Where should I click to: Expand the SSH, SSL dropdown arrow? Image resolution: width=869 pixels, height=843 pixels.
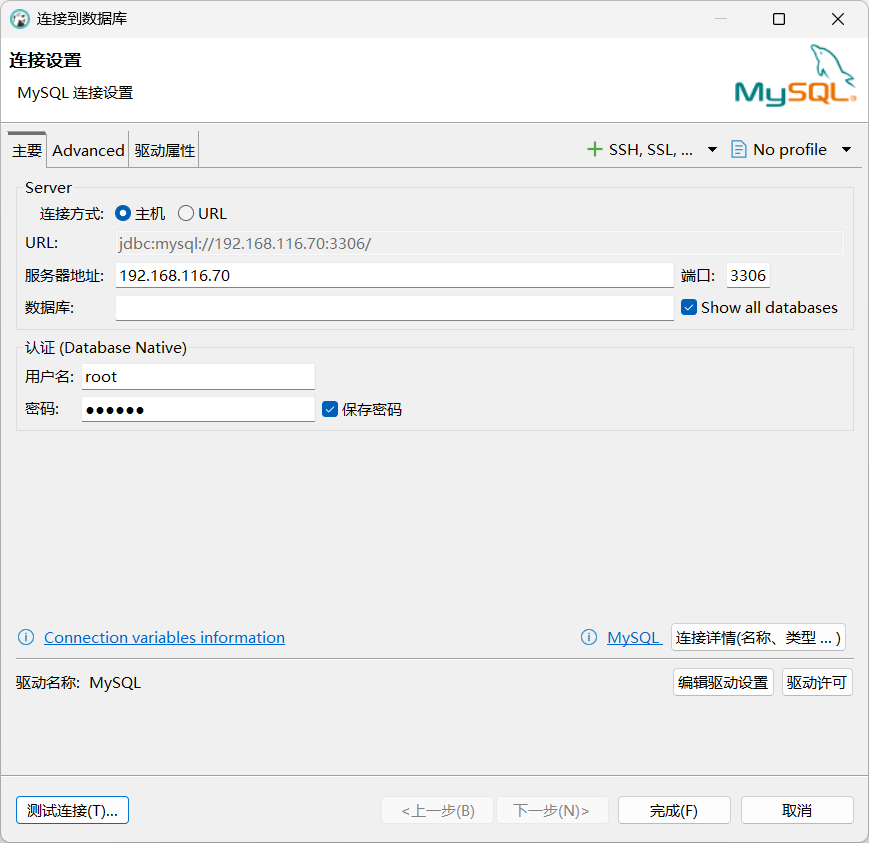712,150
